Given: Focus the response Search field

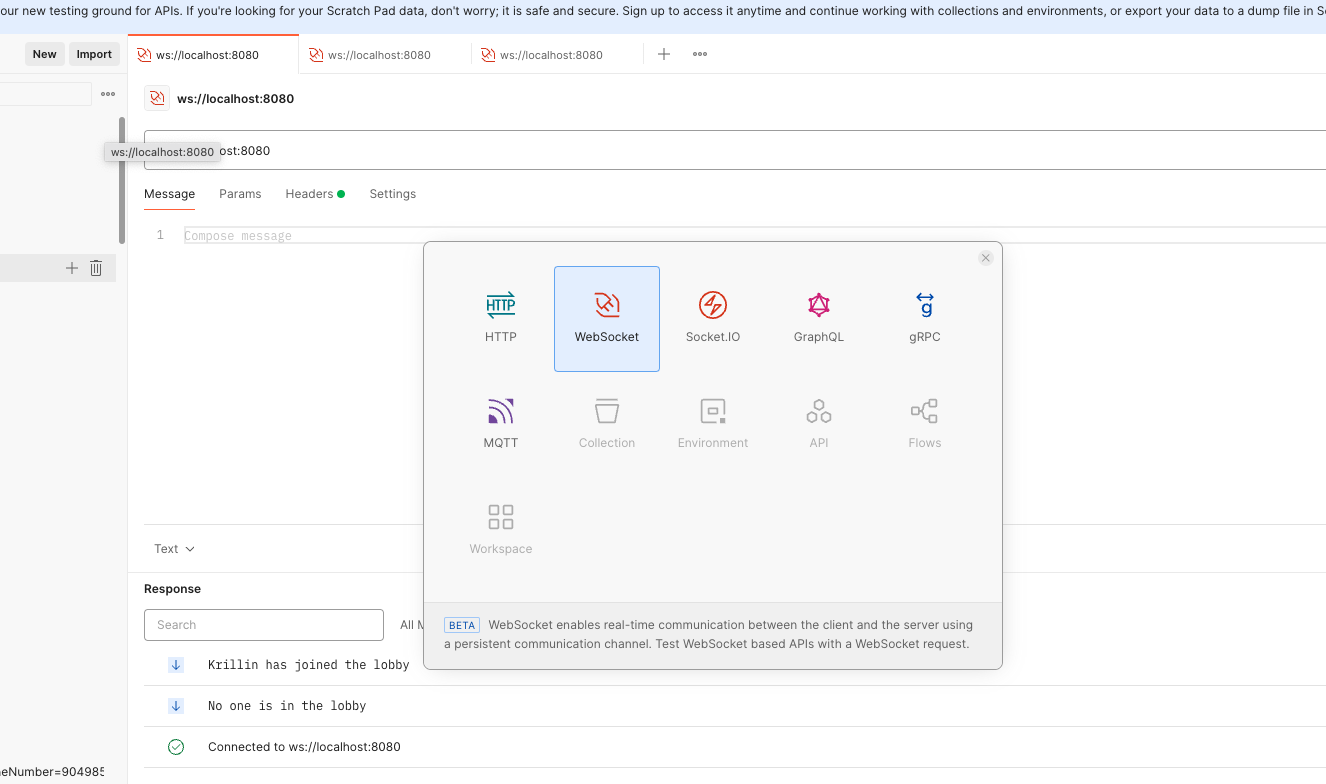Looking at the screenshot, I should click(264, 625).
